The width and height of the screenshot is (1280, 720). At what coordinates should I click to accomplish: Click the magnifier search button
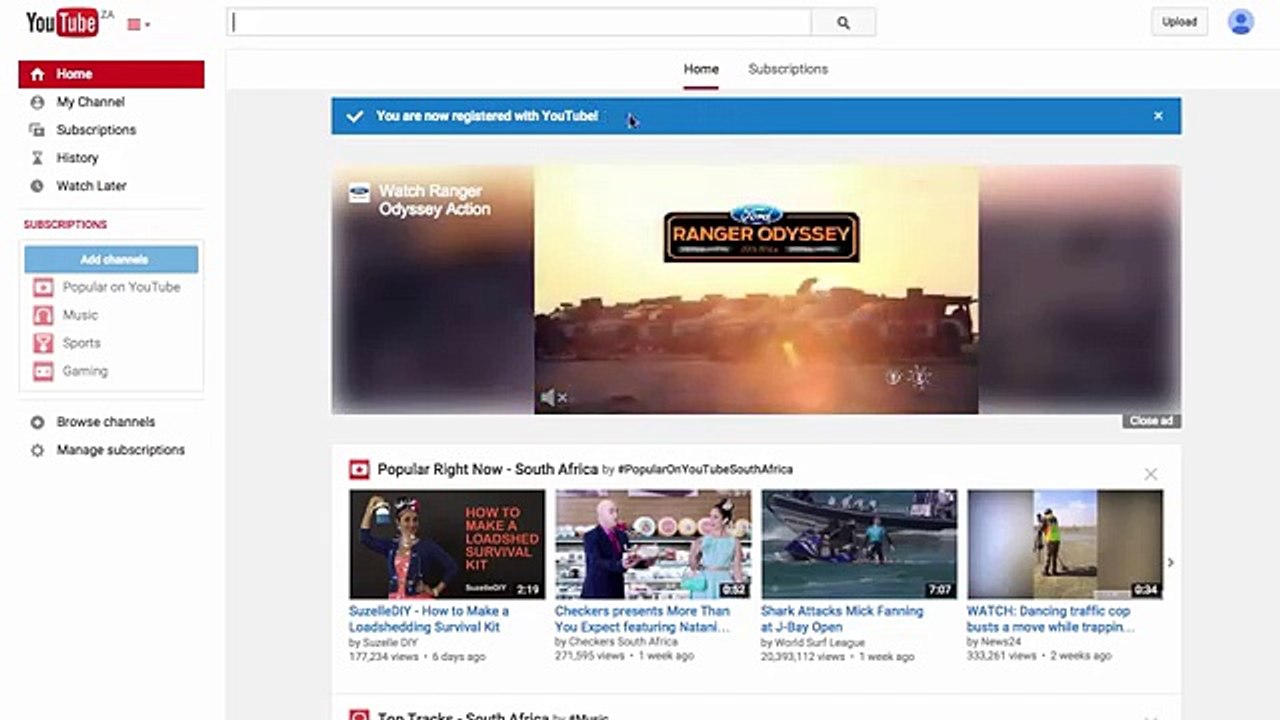click(843, 22)
